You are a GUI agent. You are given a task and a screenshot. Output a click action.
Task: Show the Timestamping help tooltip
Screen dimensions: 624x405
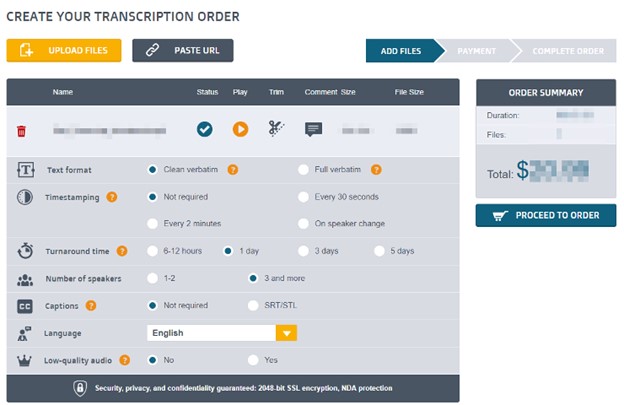112,197
